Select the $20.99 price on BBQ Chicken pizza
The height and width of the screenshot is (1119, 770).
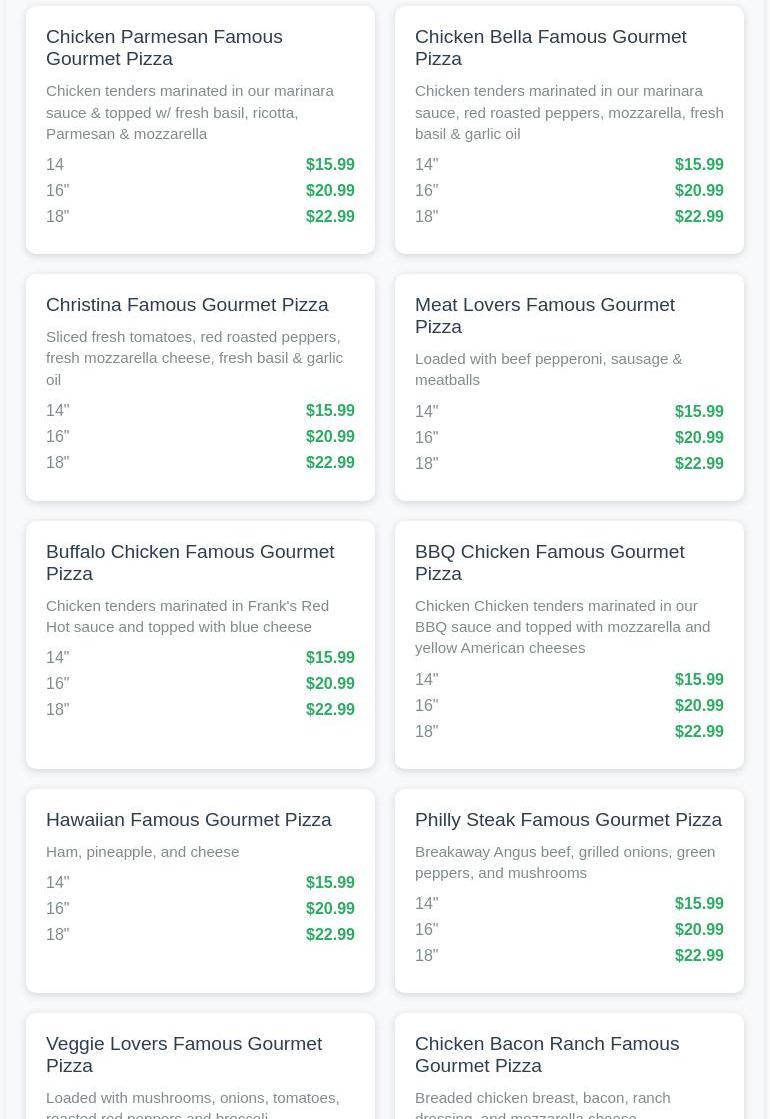pos(699,705)
